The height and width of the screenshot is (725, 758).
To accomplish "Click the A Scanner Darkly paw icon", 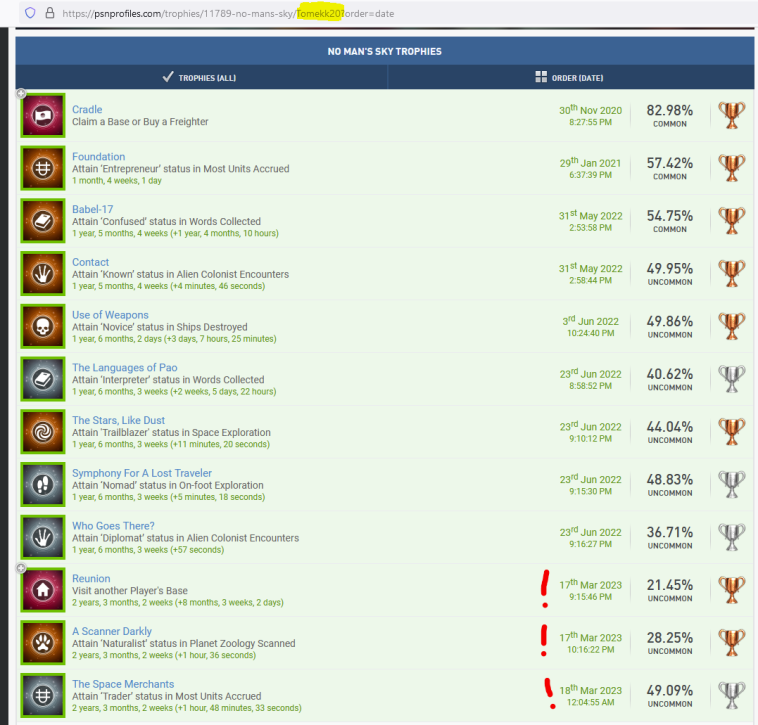I will 43,643.
